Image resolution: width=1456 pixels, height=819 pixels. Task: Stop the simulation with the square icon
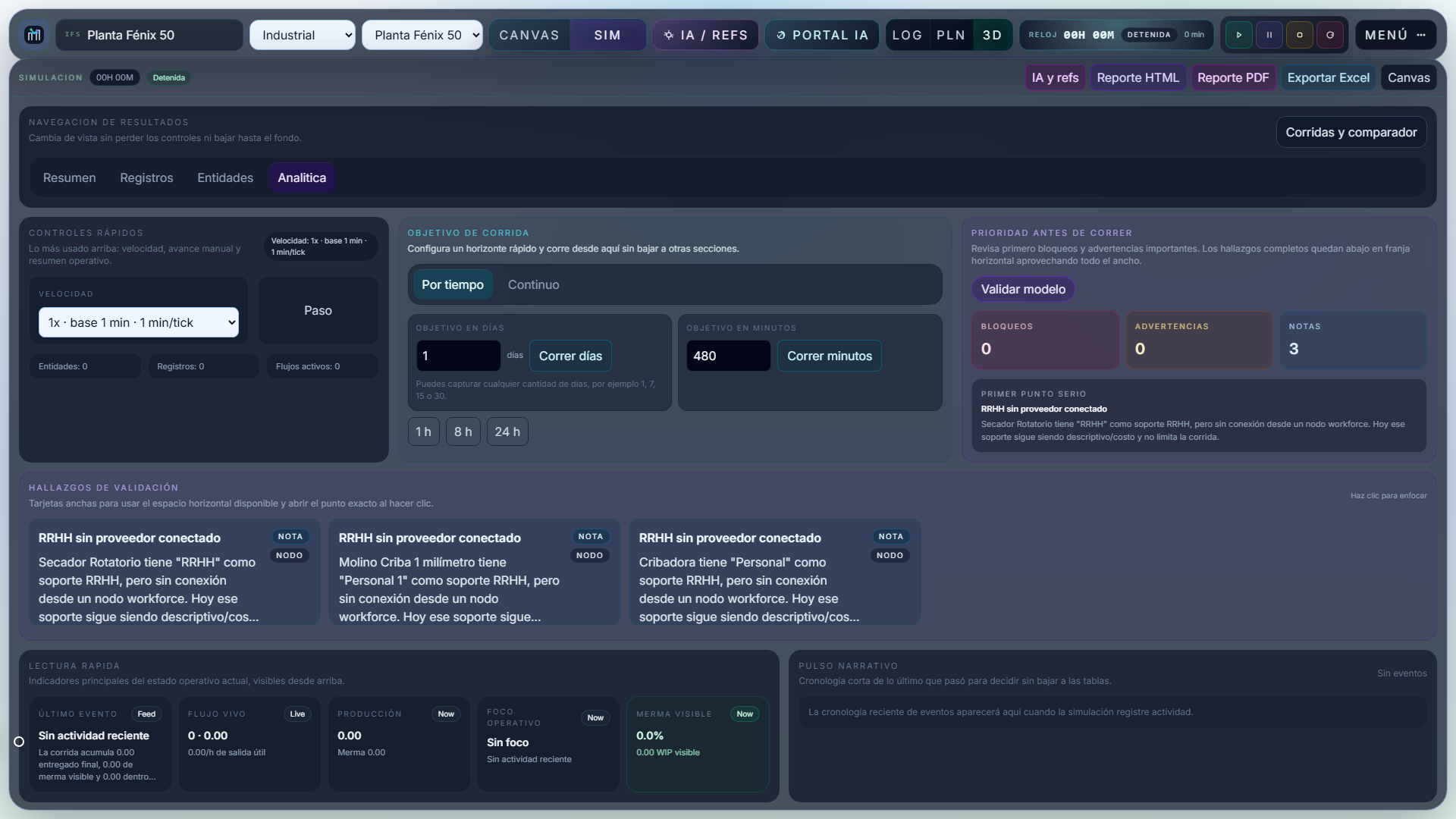(x=1299, y=35)
